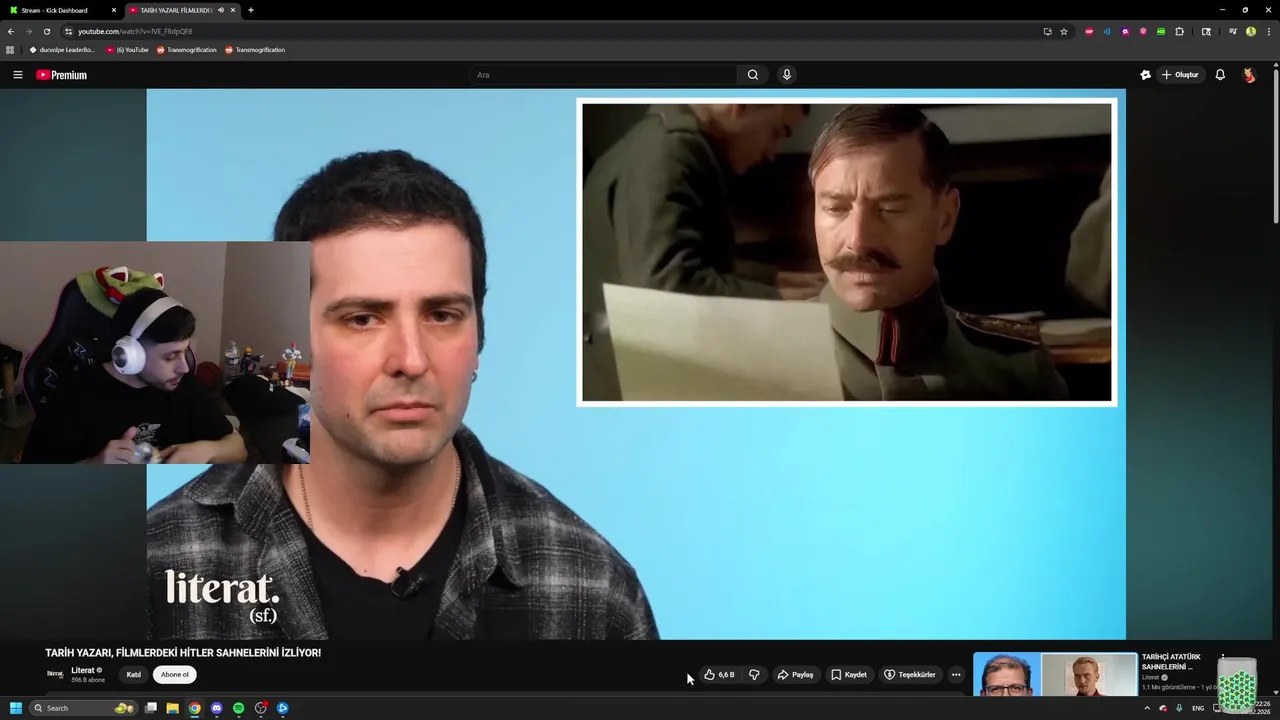Open the Tarihçi Atatürk Sahnelerini recommended thumbnail
The height and width of the screenshot is (720, 1280).
tap(1055, 675)
